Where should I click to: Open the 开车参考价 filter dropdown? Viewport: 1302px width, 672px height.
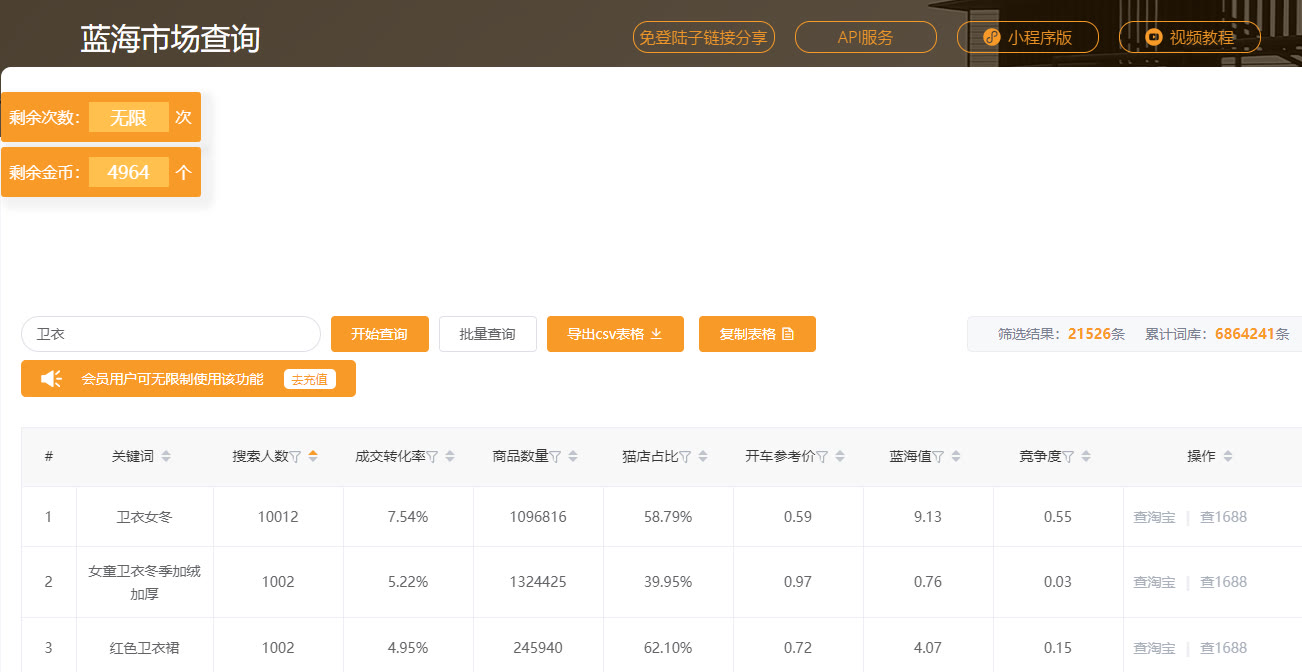coord(823,455)
